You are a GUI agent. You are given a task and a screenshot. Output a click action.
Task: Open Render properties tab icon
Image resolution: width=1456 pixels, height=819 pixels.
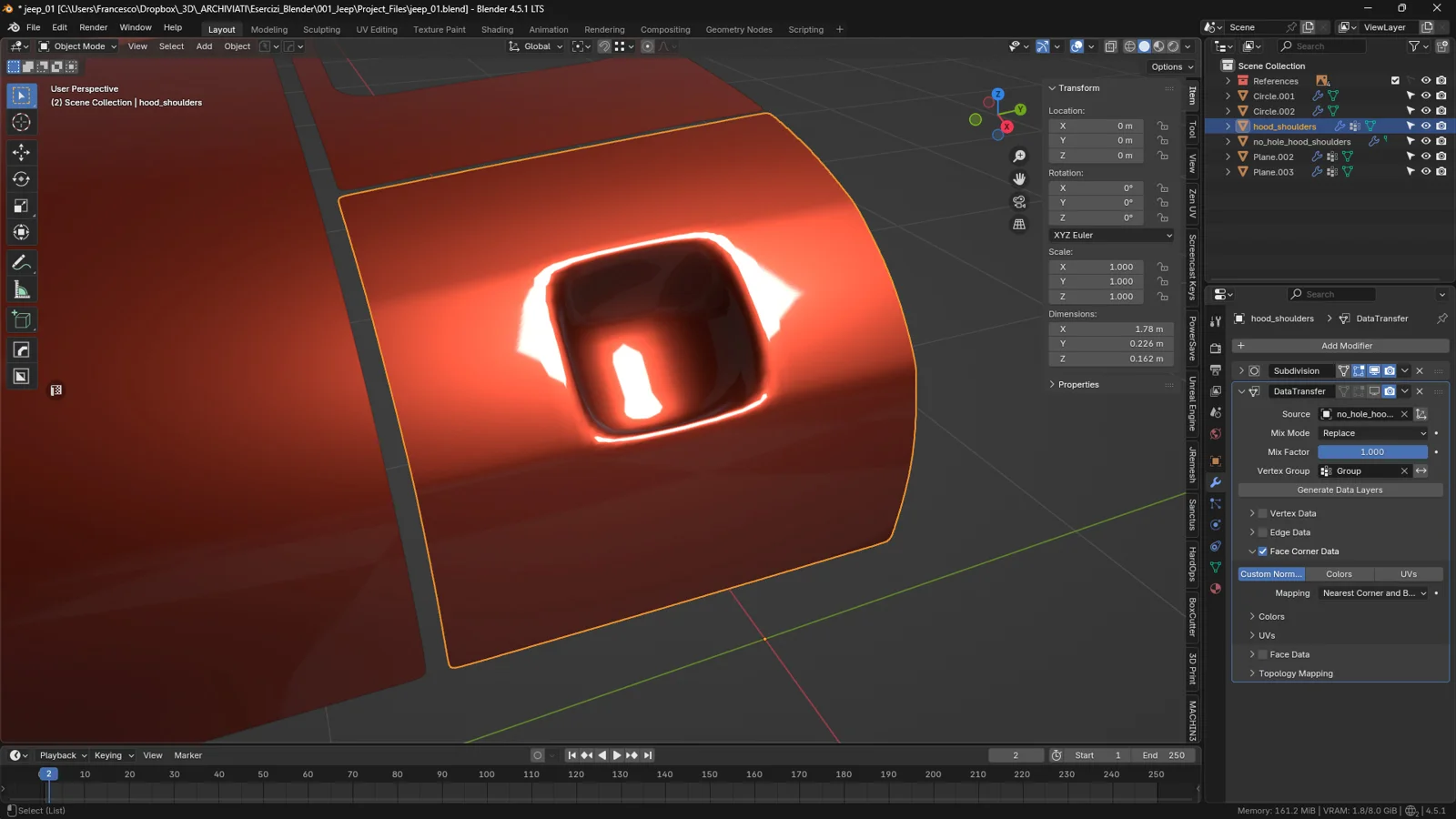[x=1216, y=349]
